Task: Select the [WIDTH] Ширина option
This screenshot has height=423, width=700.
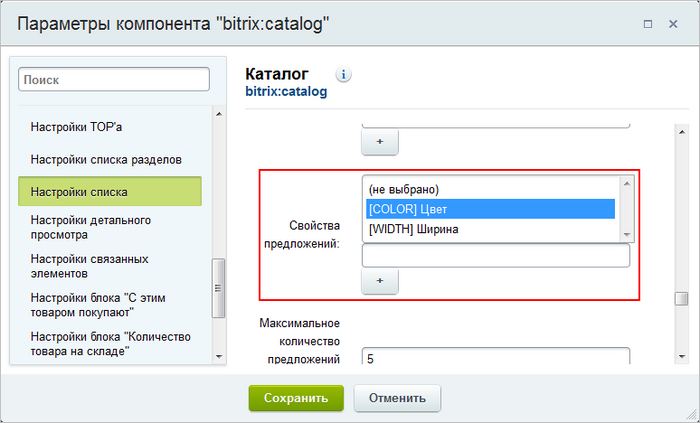Action: click(x=490, y=229)
